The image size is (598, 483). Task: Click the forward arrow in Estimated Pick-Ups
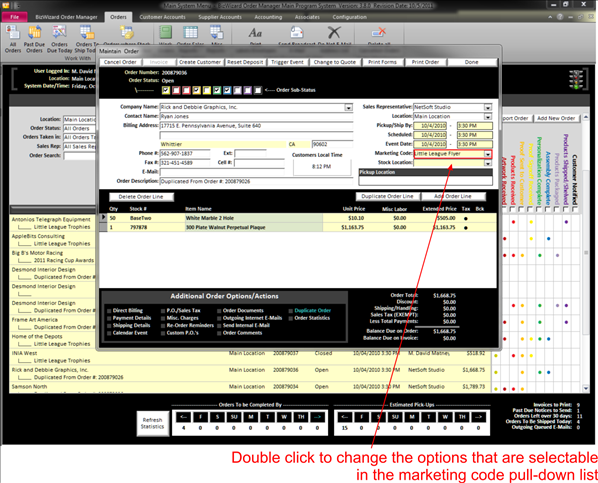click(x=479, y=417)
